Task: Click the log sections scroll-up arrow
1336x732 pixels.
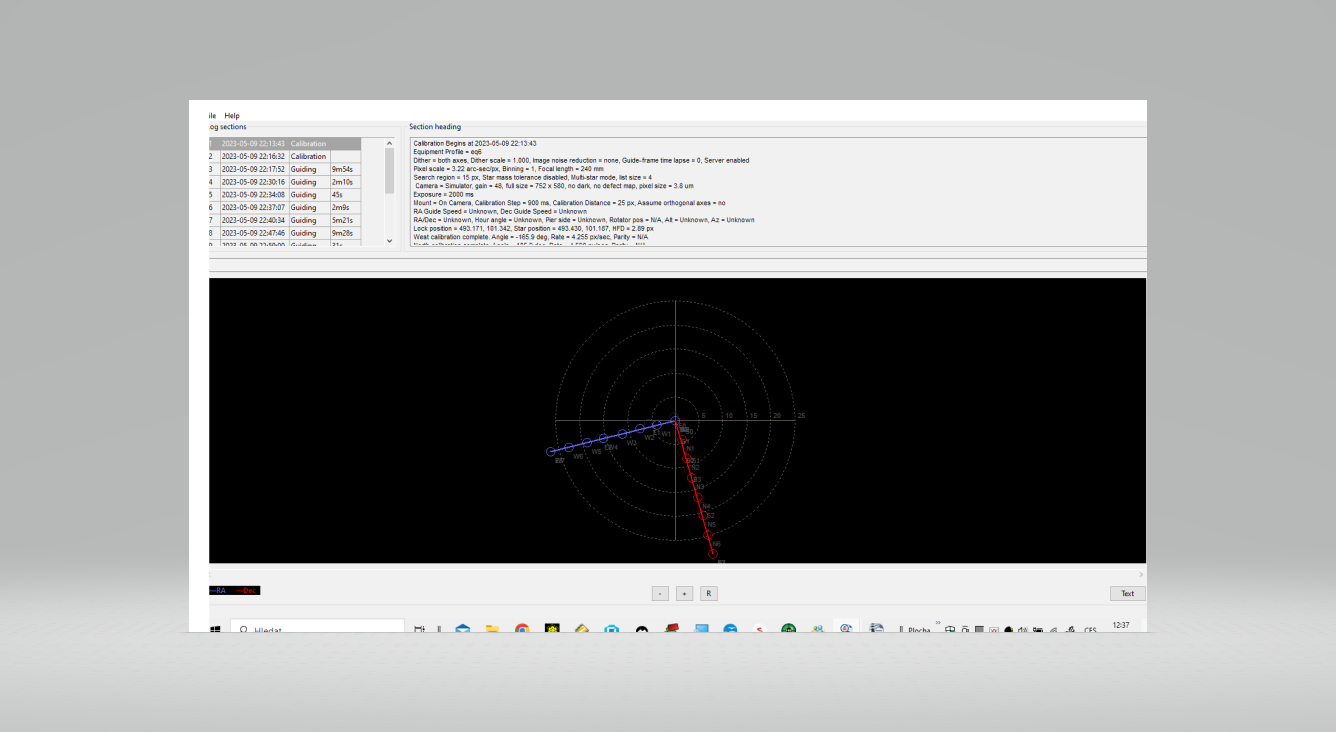Action: click(390, 143)
